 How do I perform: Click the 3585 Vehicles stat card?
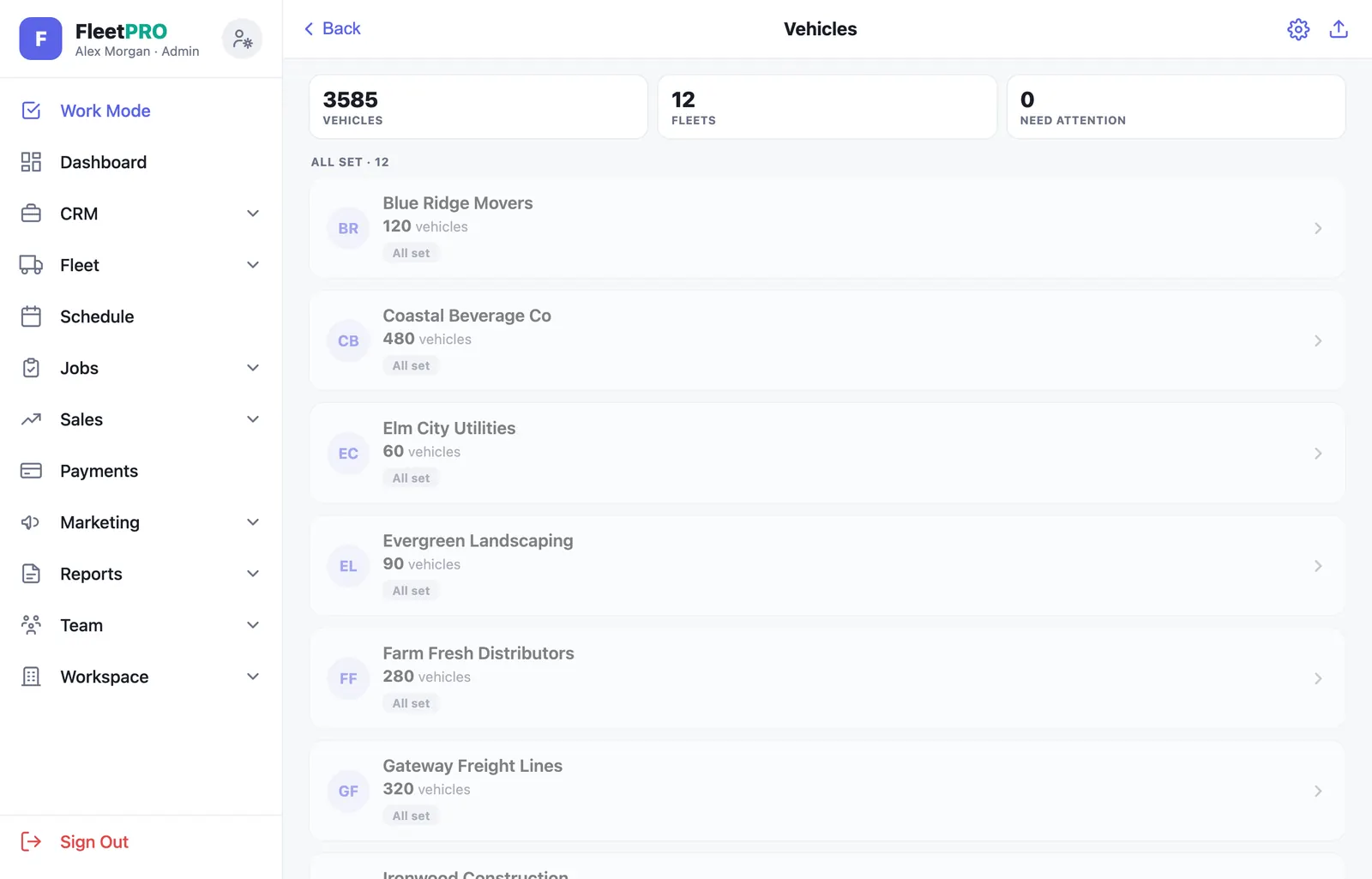[478, 106]
